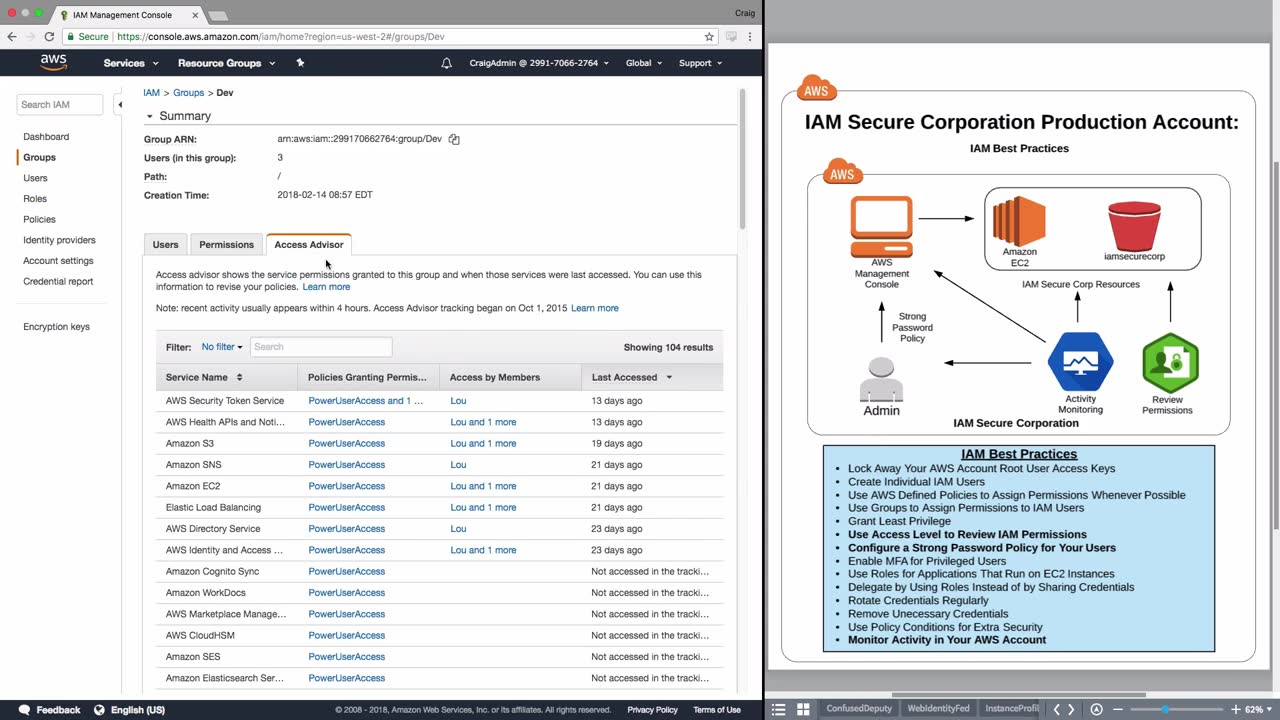The image size is (1280, 720).
Task: Open Identity providers in the sidebar
Action: coord(59,241)
